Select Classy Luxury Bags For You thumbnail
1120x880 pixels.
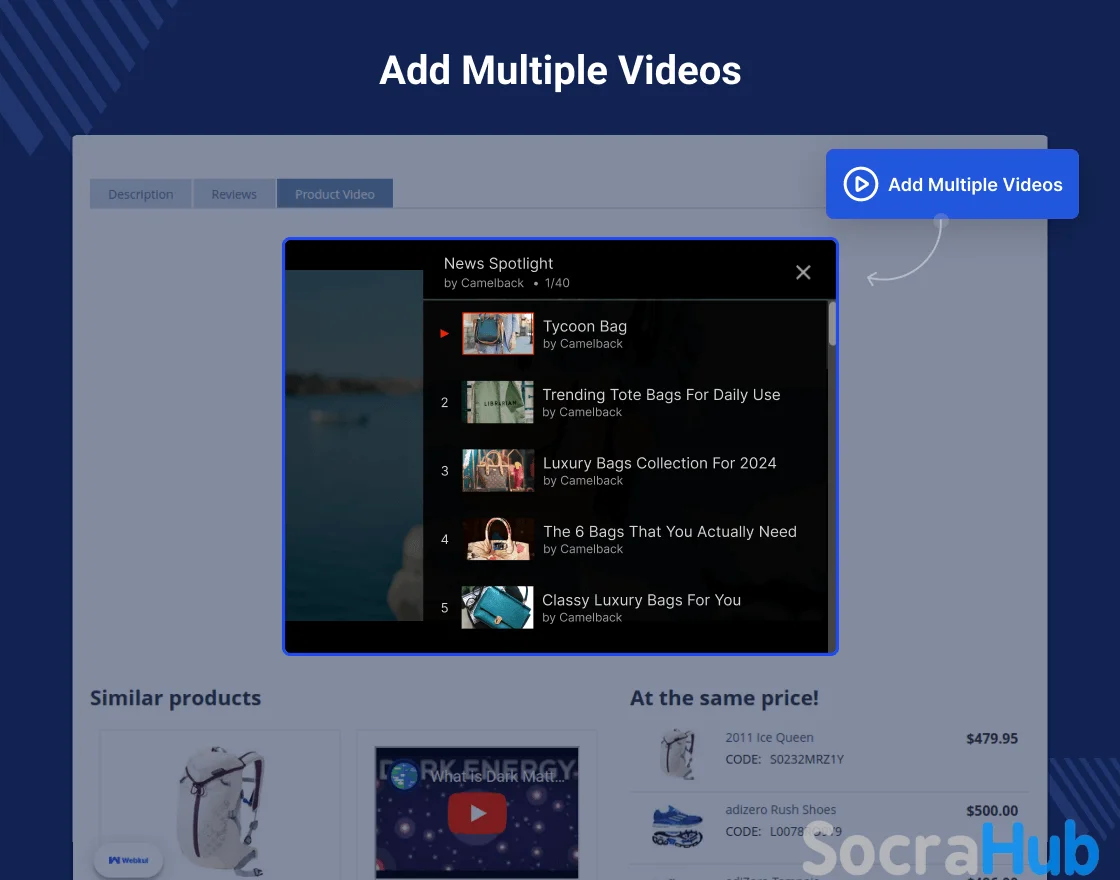pyautogui.click(x=497, y=607)
